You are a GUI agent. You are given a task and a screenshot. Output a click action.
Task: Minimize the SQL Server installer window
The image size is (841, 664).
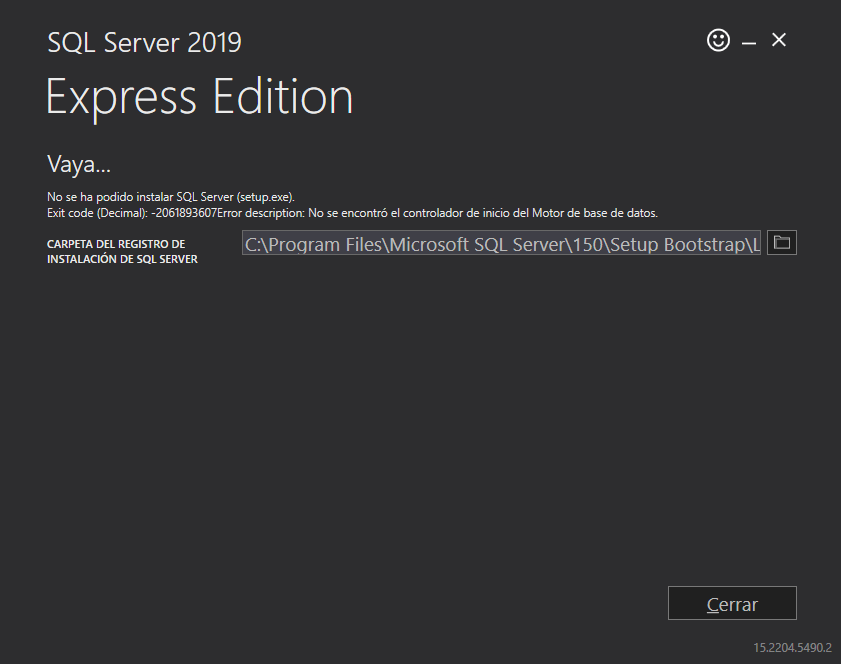[749, 42]
